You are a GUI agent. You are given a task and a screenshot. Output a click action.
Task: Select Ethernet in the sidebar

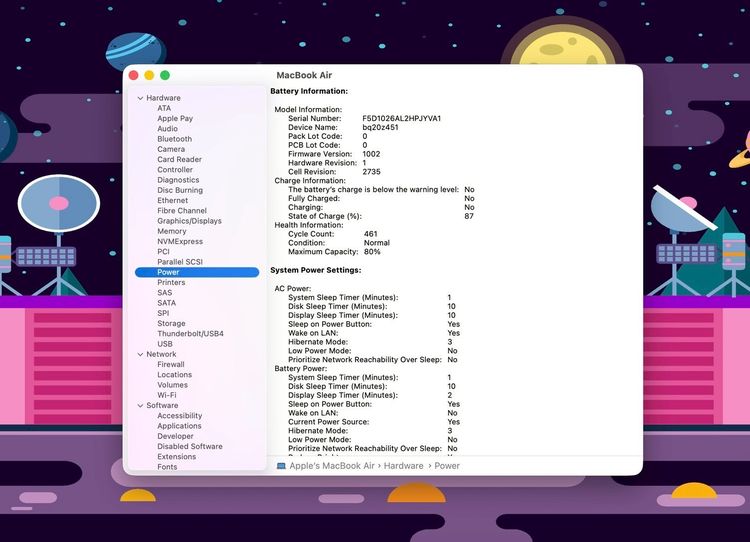pos(173,200)
